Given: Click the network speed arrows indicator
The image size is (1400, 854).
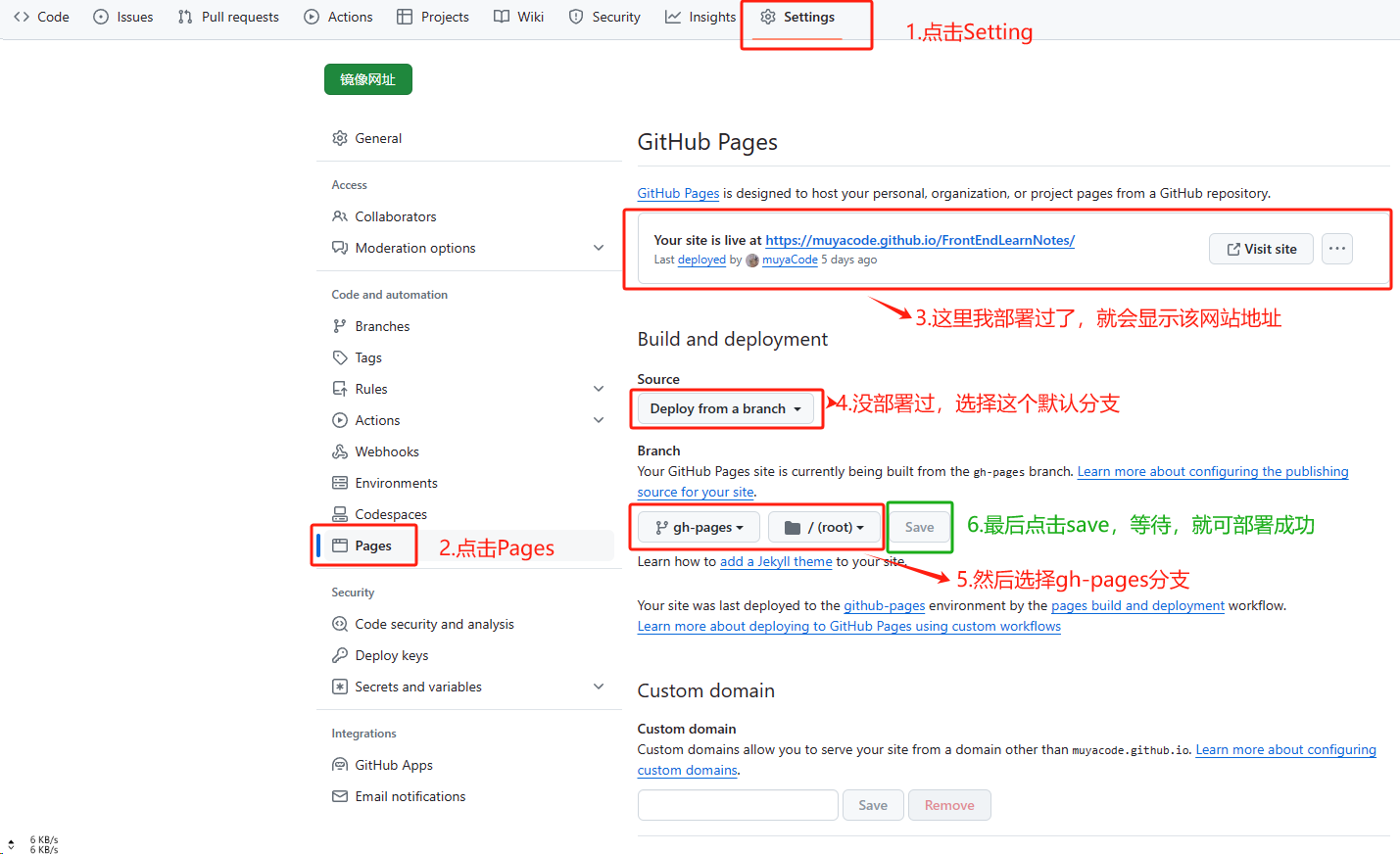Looking at the screenshot, I should coord(11,844).
